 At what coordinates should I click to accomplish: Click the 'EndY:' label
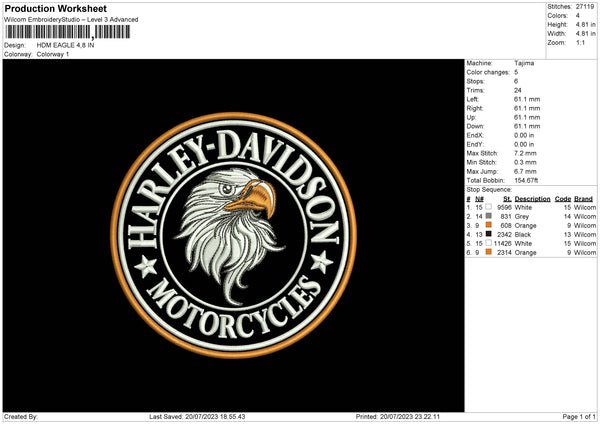coord(475,145)
